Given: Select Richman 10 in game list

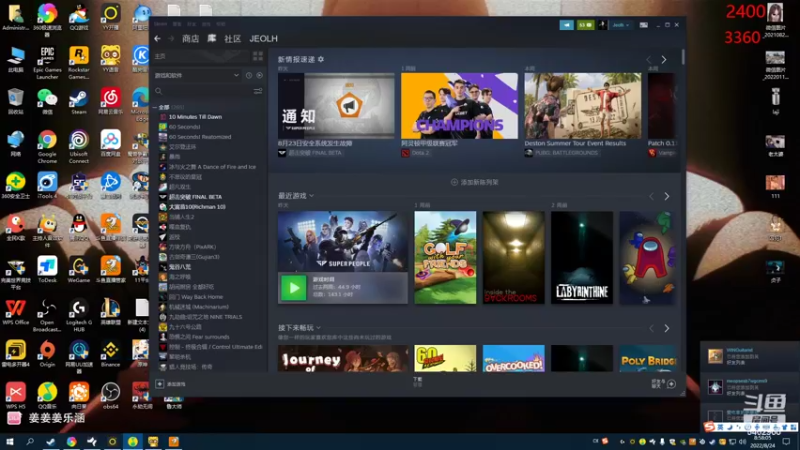Looking at the screenshot, I should pyautogui.click(x=197, y=207).
